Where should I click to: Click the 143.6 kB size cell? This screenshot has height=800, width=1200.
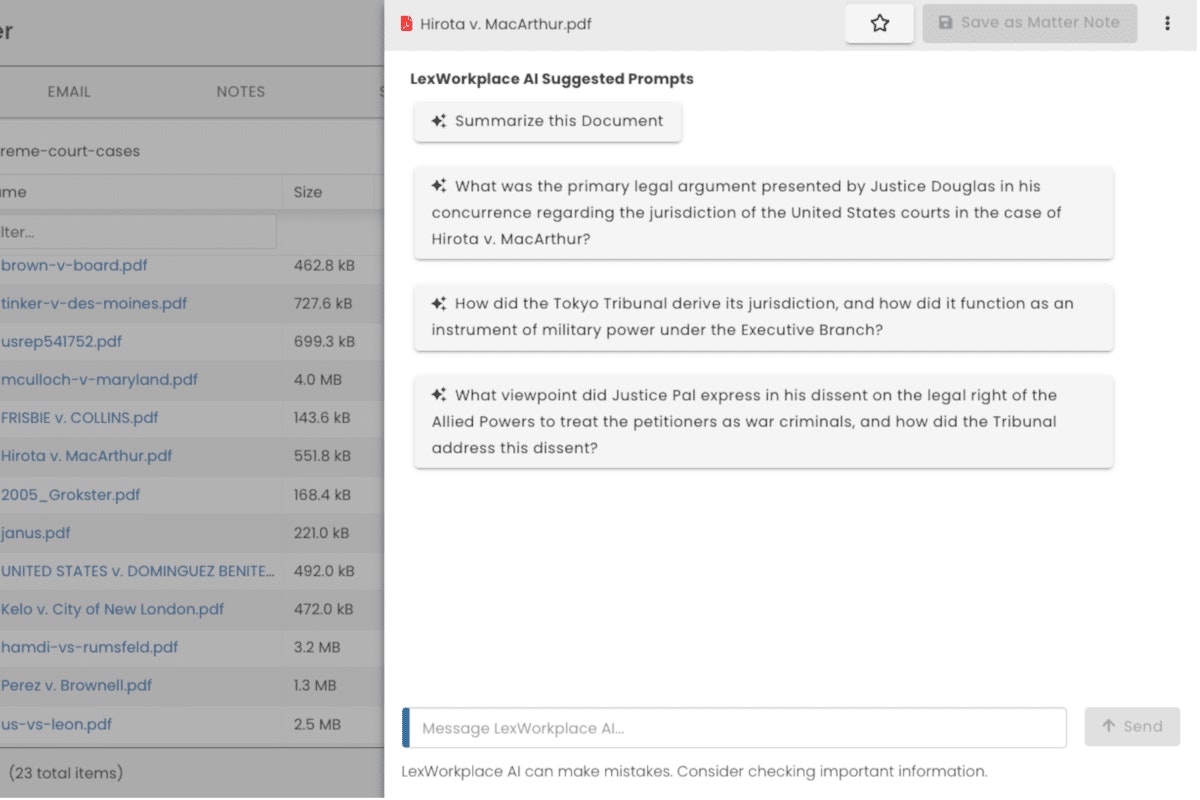point(322,418)
